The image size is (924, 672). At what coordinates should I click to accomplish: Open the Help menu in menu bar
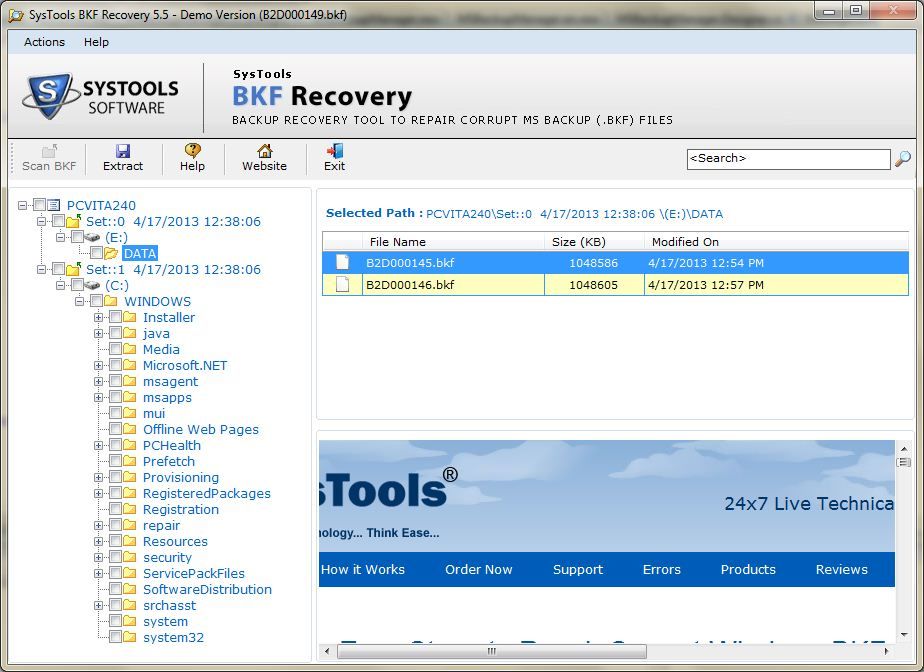click(97, 42)
